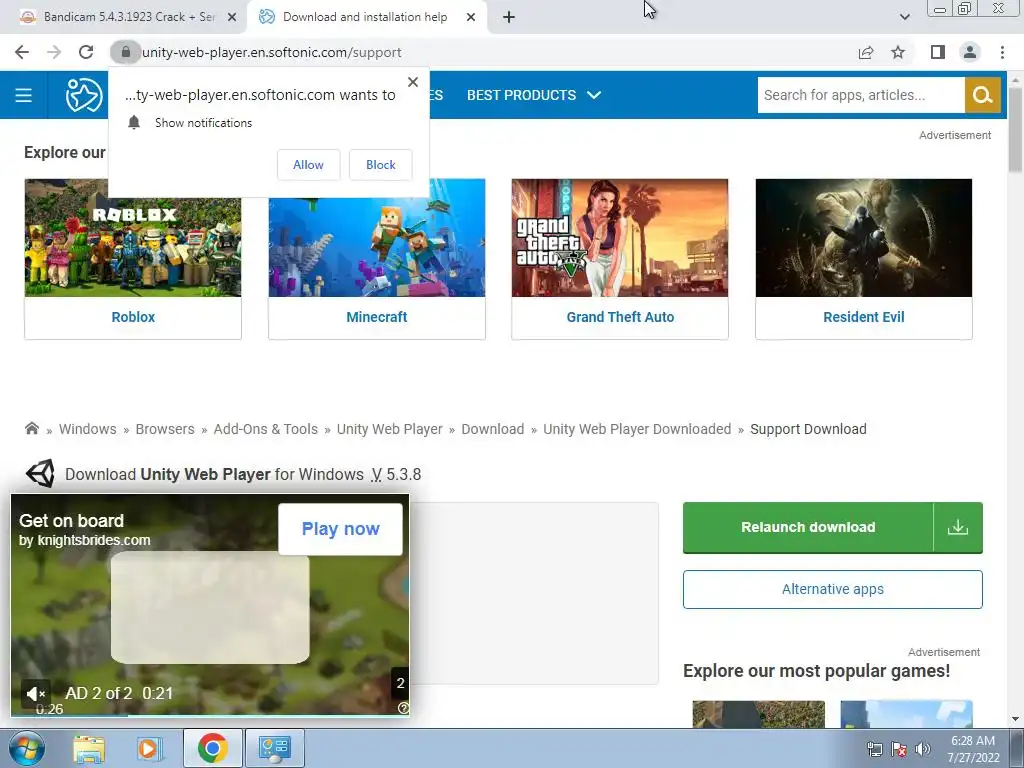
Task: Click the download arrow icon
Action: pyautogui.click(x=957, y=527)
